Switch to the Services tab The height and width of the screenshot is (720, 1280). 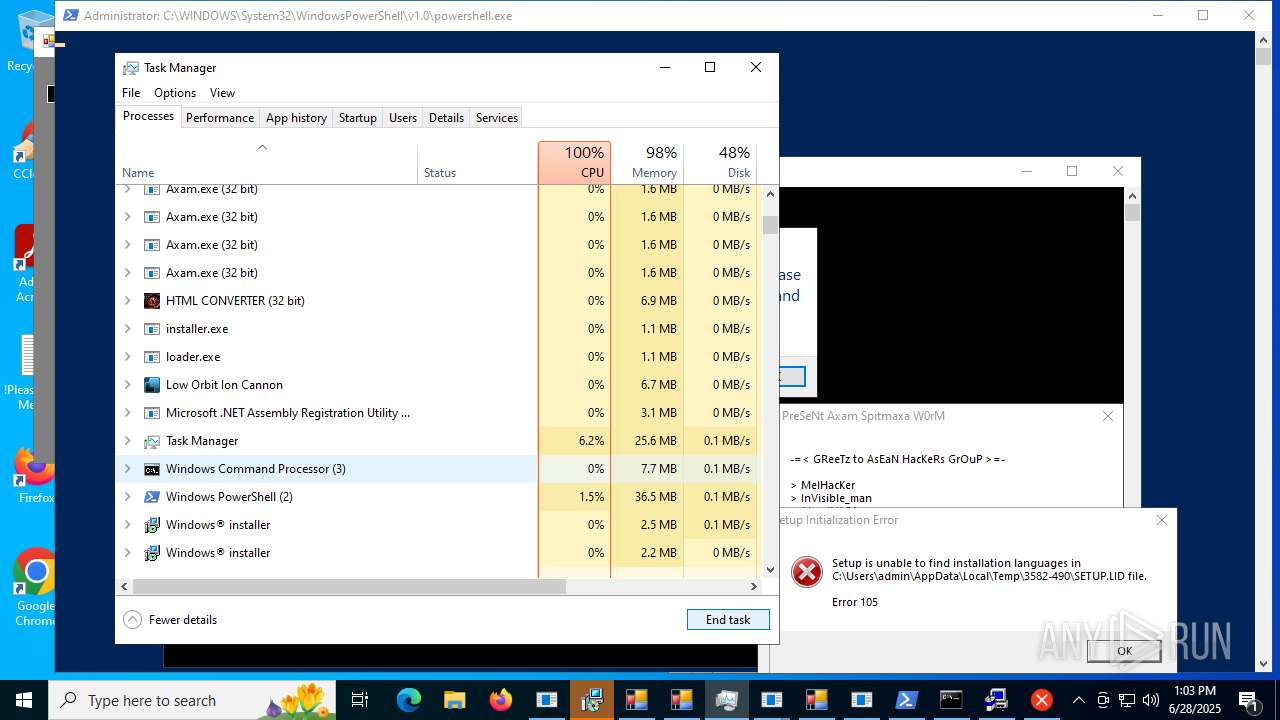click(x=497, y=118)
